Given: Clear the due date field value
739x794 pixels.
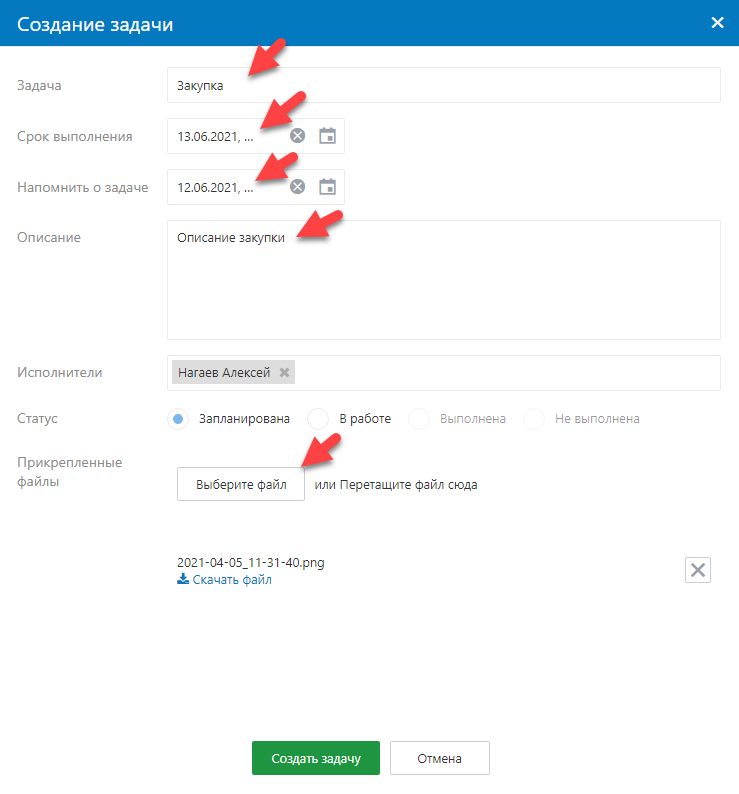Looking at the screenshot, I should pos(297,136).
